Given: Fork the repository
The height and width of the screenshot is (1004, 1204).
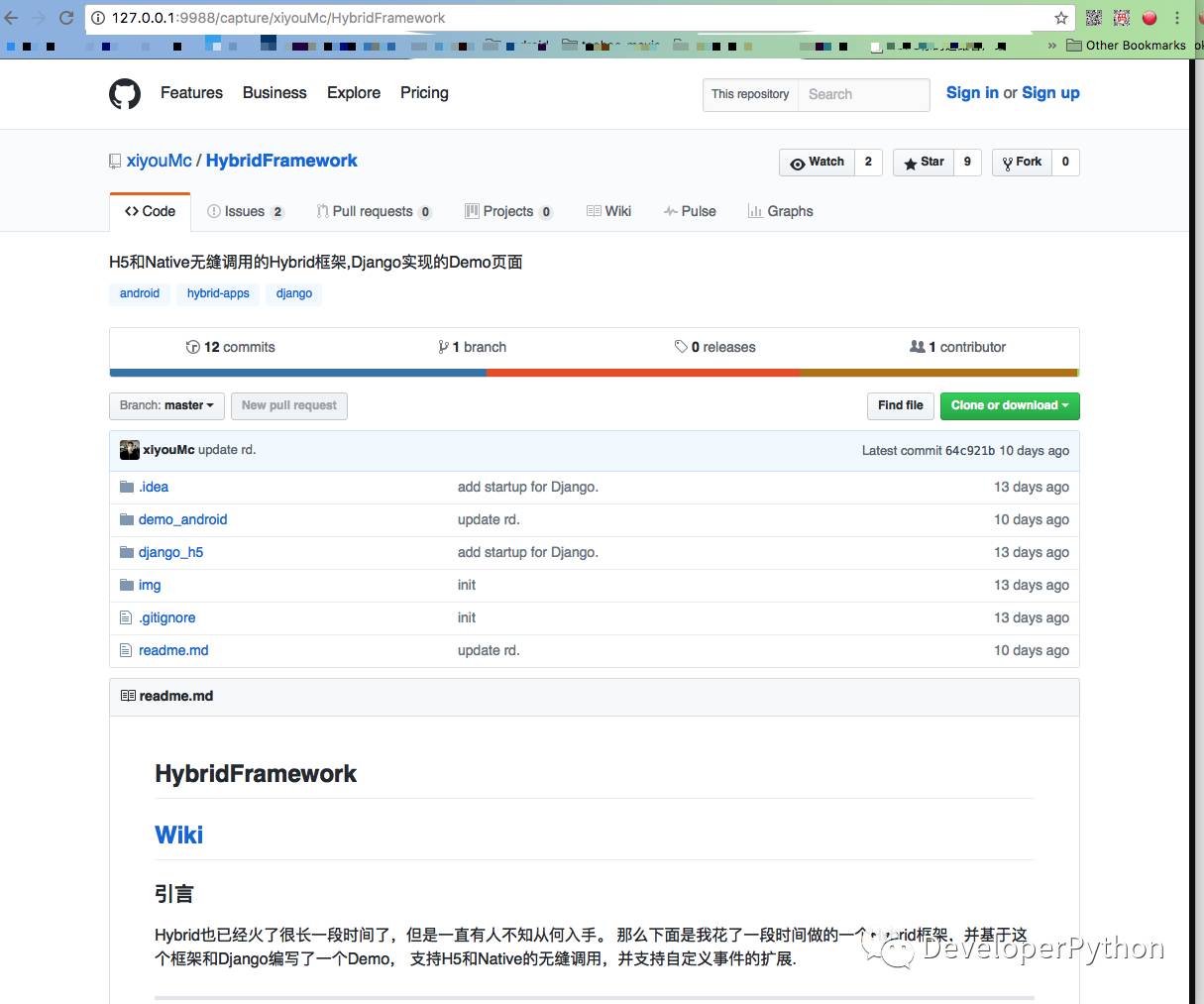Looking at the screenshot, I should [1022, 162].
